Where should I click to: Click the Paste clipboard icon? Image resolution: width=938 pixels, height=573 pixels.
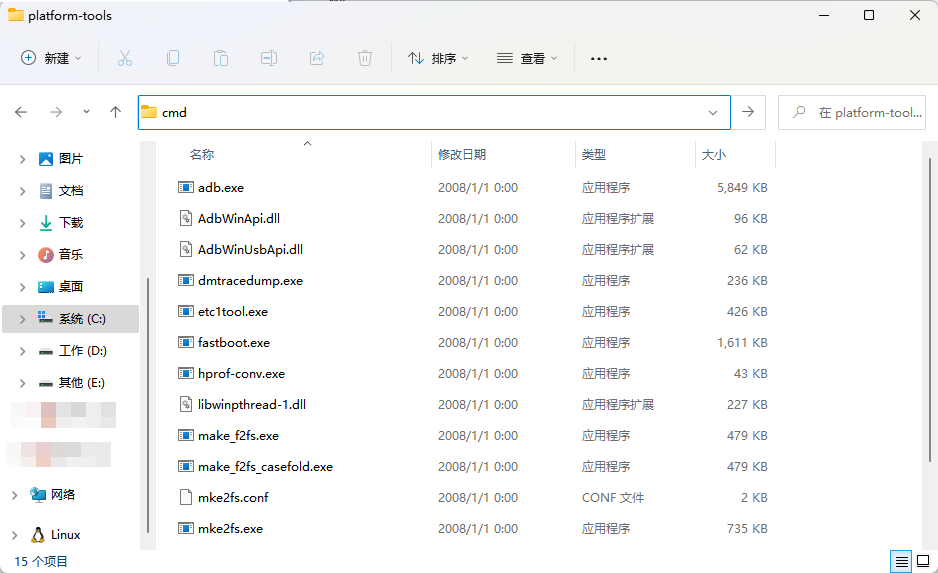point(221,58)
